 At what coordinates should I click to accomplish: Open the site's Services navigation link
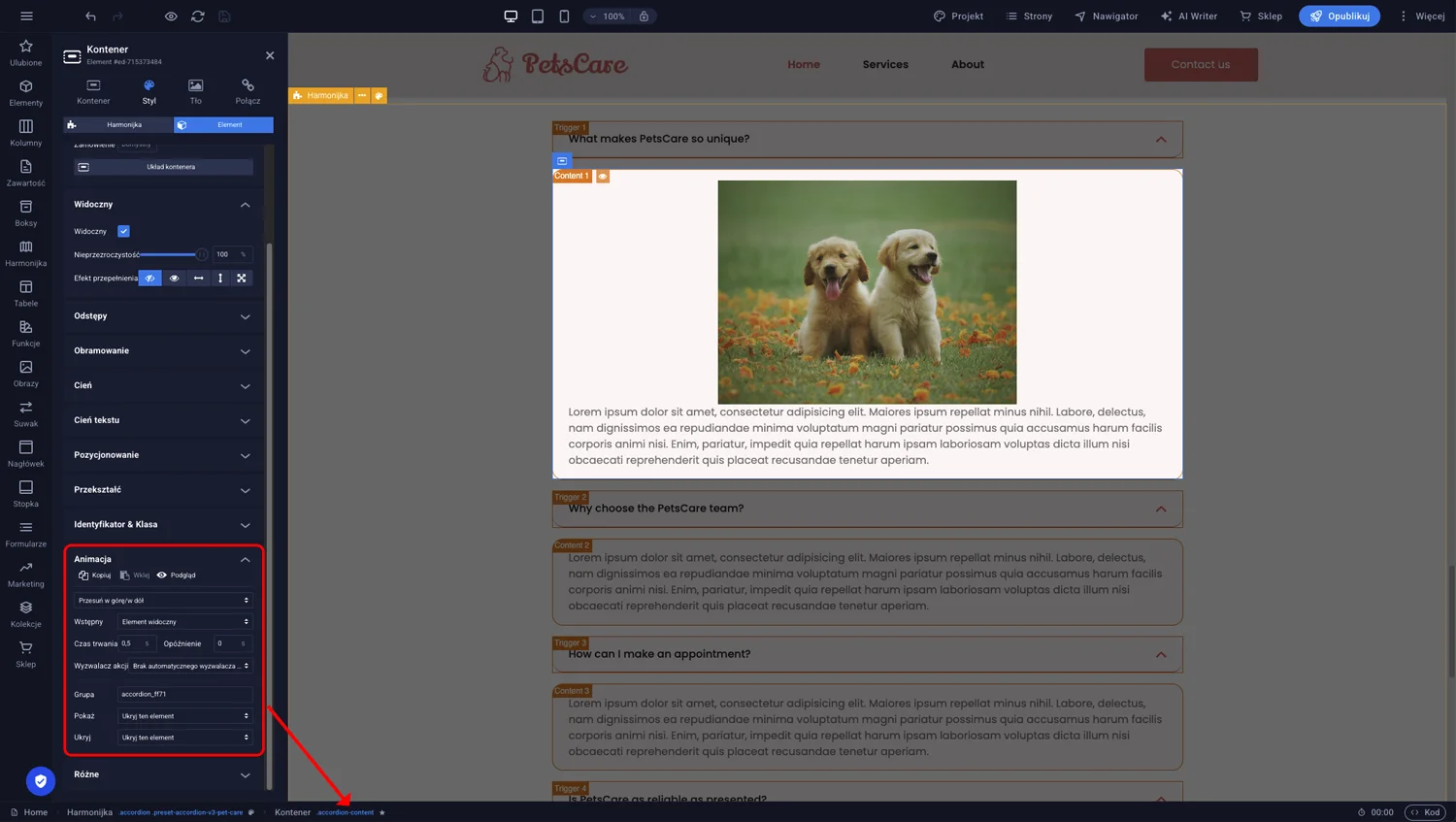point(885,64)
